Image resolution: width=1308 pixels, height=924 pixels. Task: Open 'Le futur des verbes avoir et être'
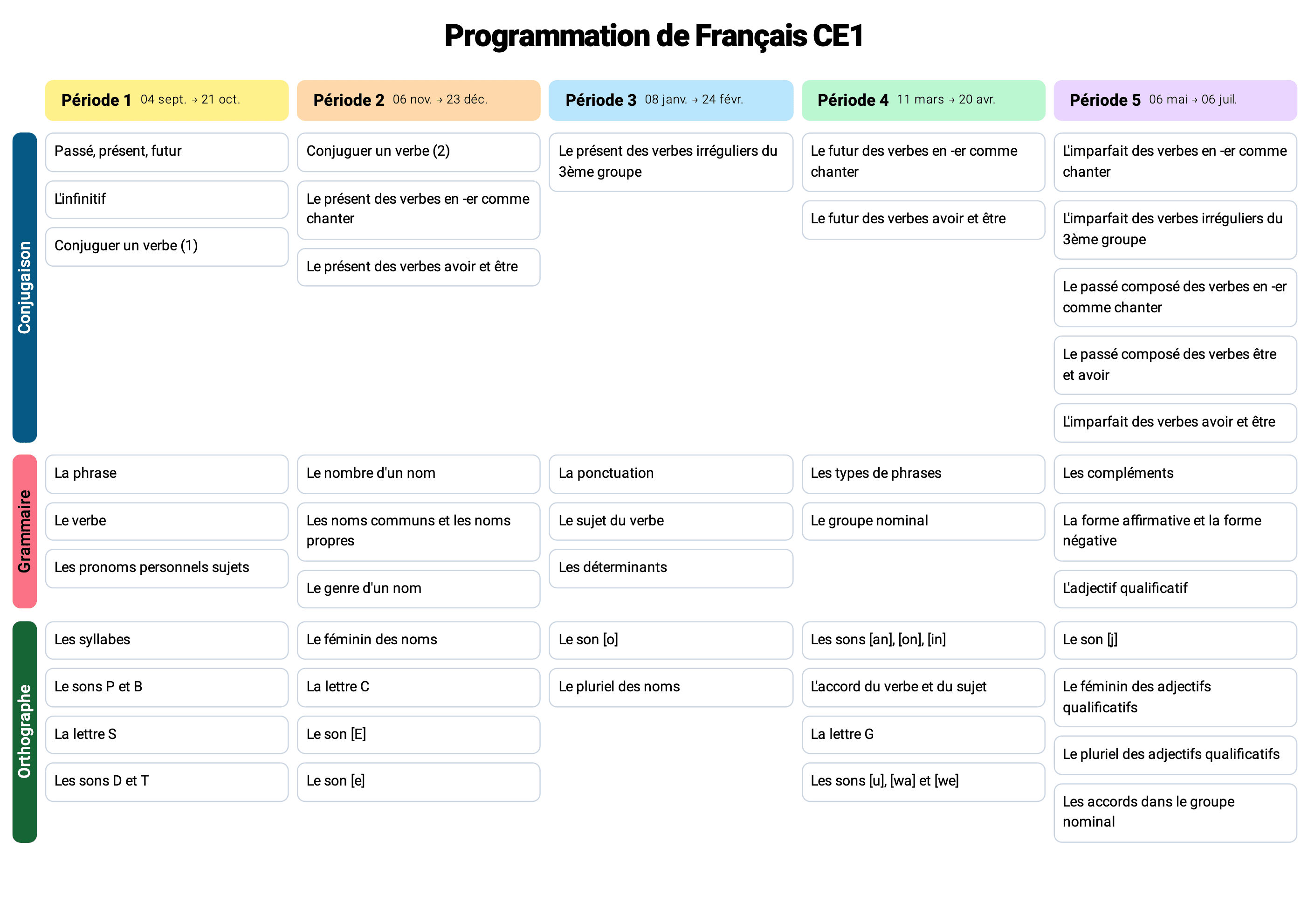click(923, 219)
